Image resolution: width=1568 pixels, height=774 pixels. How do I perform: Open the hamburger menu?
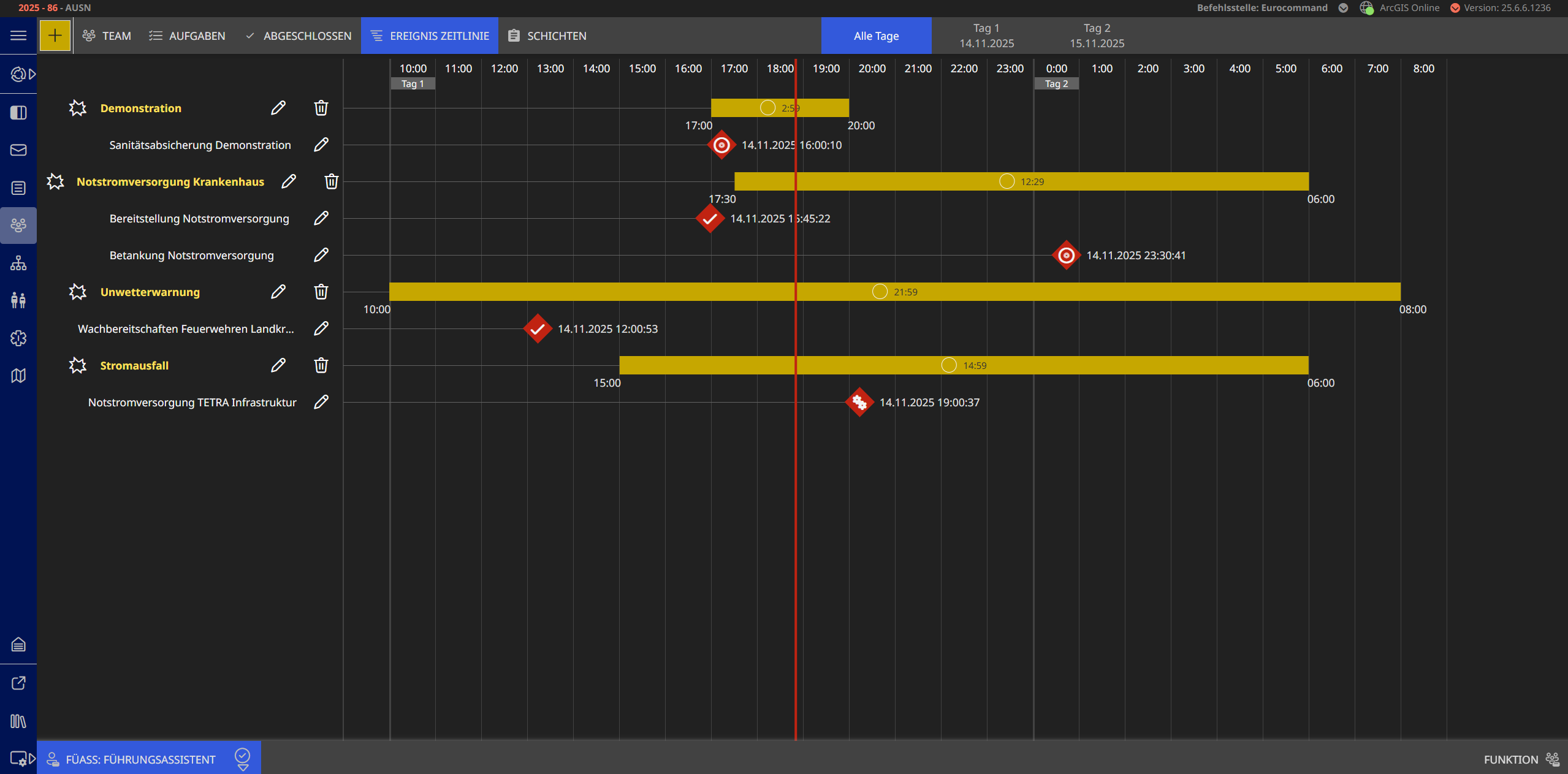(x=18, y=36)
